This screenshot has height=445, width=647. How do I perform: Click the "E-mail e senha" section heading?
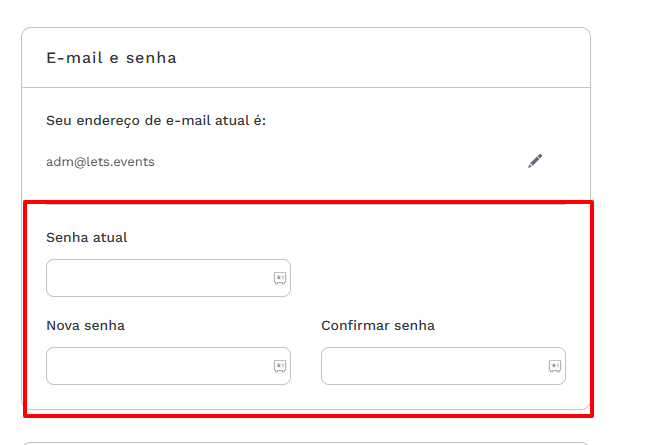[x=111, y=58]
